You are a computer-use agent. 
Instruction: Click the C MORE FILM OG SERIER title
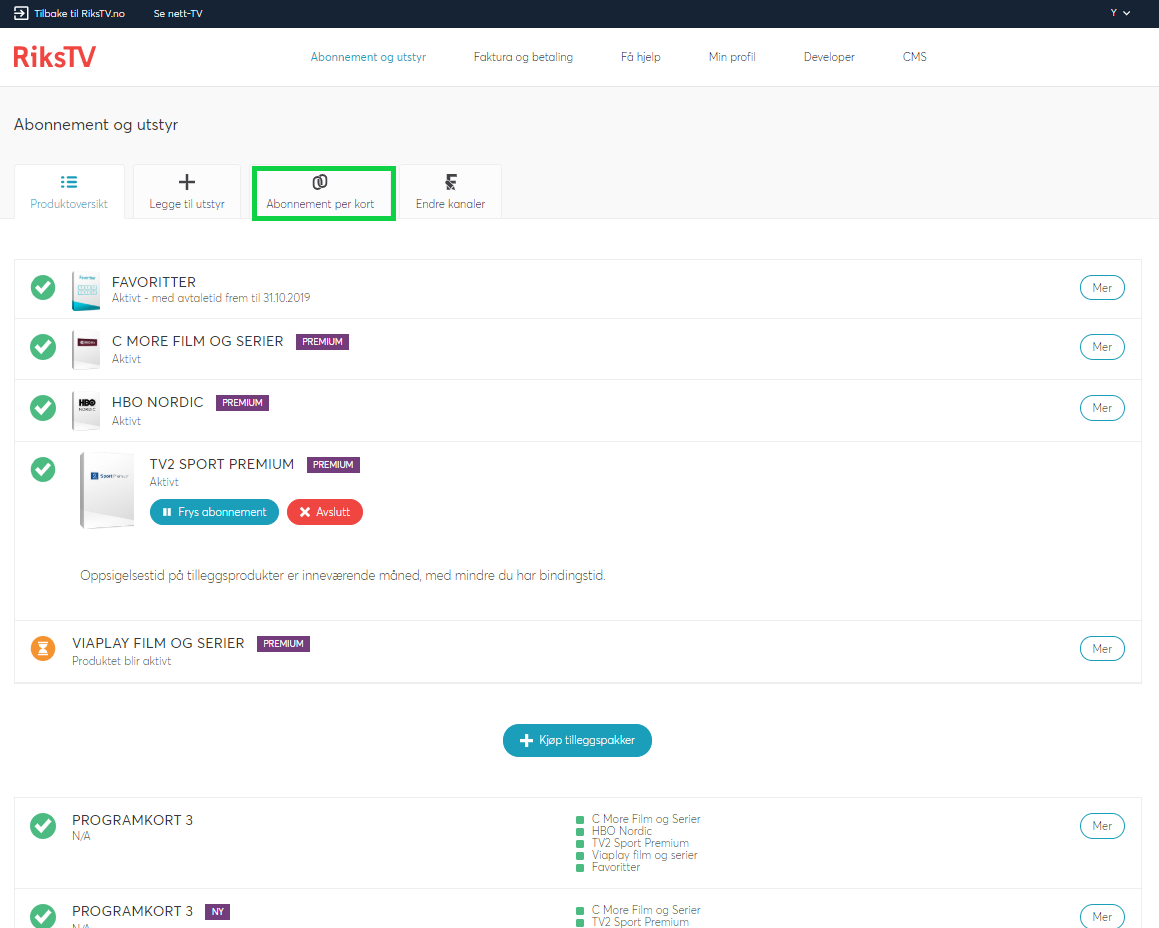click(197, 341)
